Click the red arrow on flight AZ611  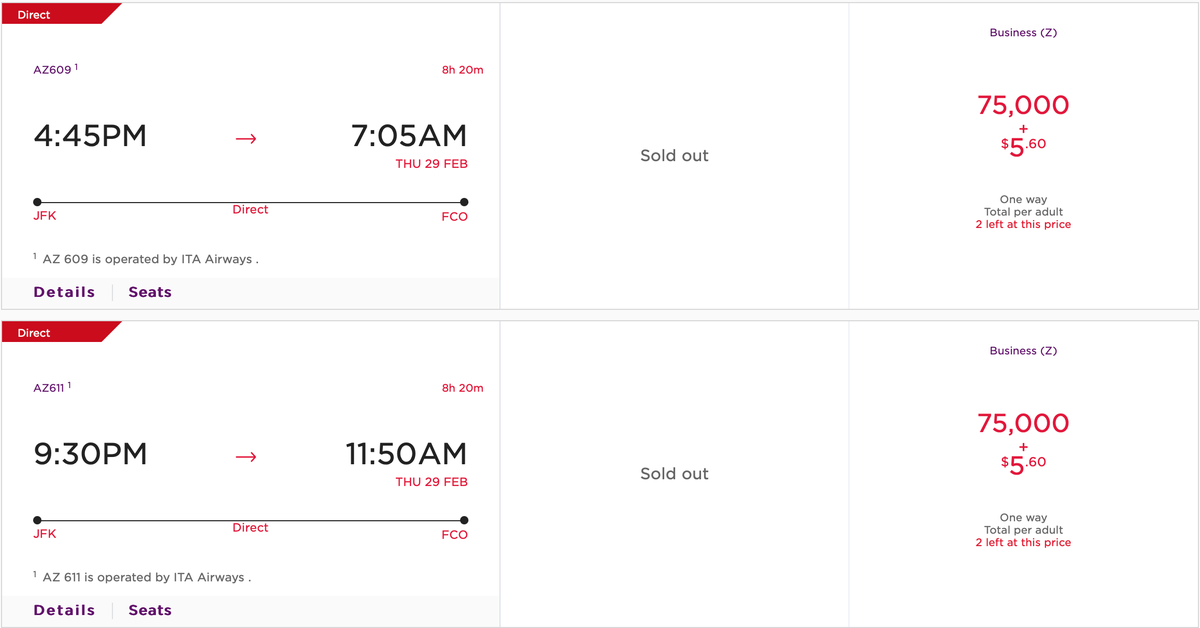245,456
